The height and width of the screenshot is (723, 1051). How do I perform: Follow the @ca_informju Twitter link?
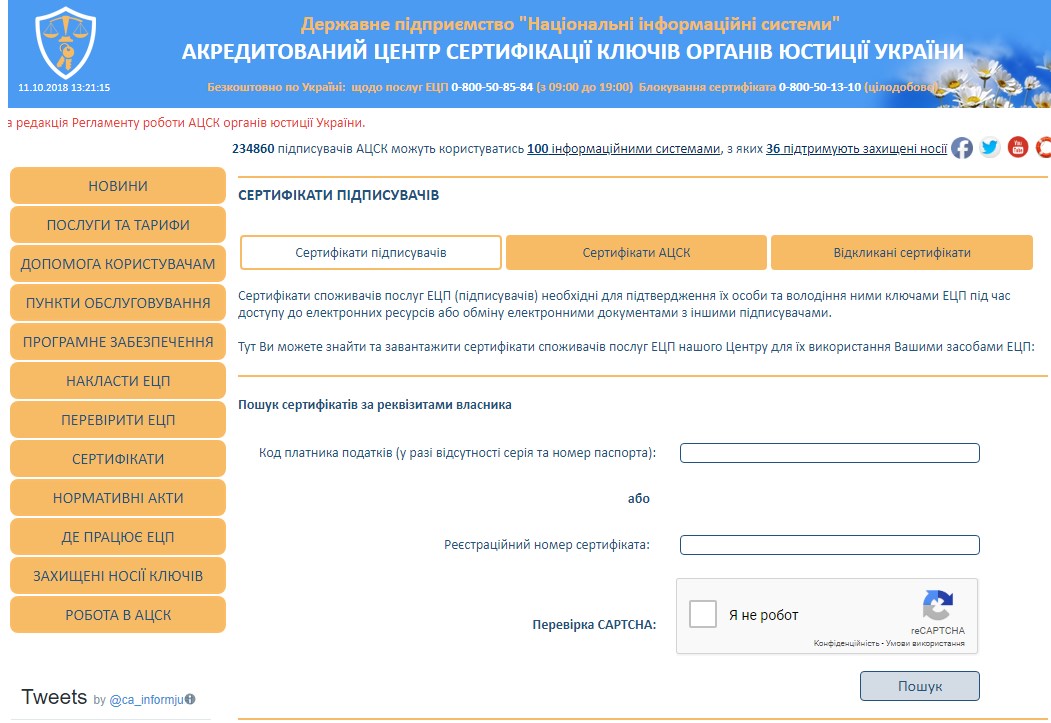tap(146, 700)
